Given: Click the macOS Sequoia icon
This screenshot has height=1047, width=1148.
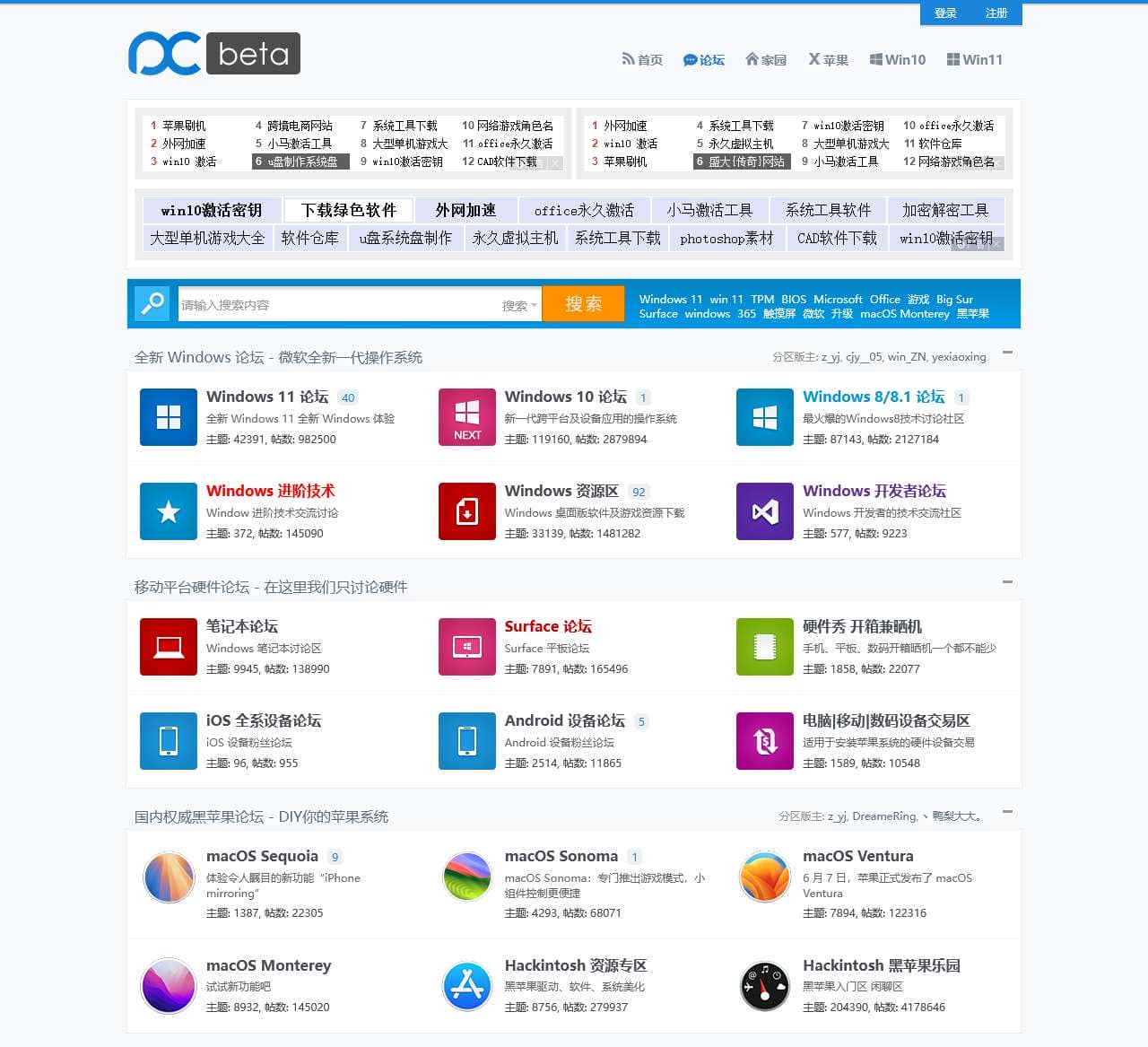Looking at the screenshot, I should 169,877.
